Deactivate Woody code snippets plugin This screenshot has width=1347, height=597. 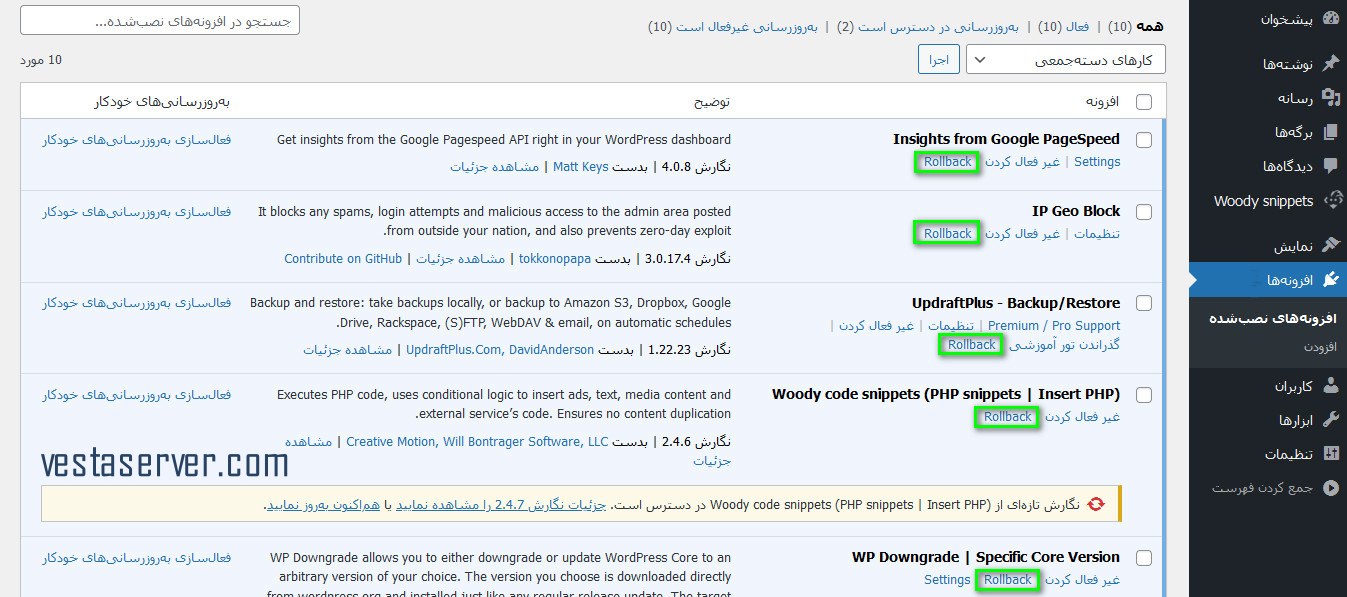(x=1082, y=417)
